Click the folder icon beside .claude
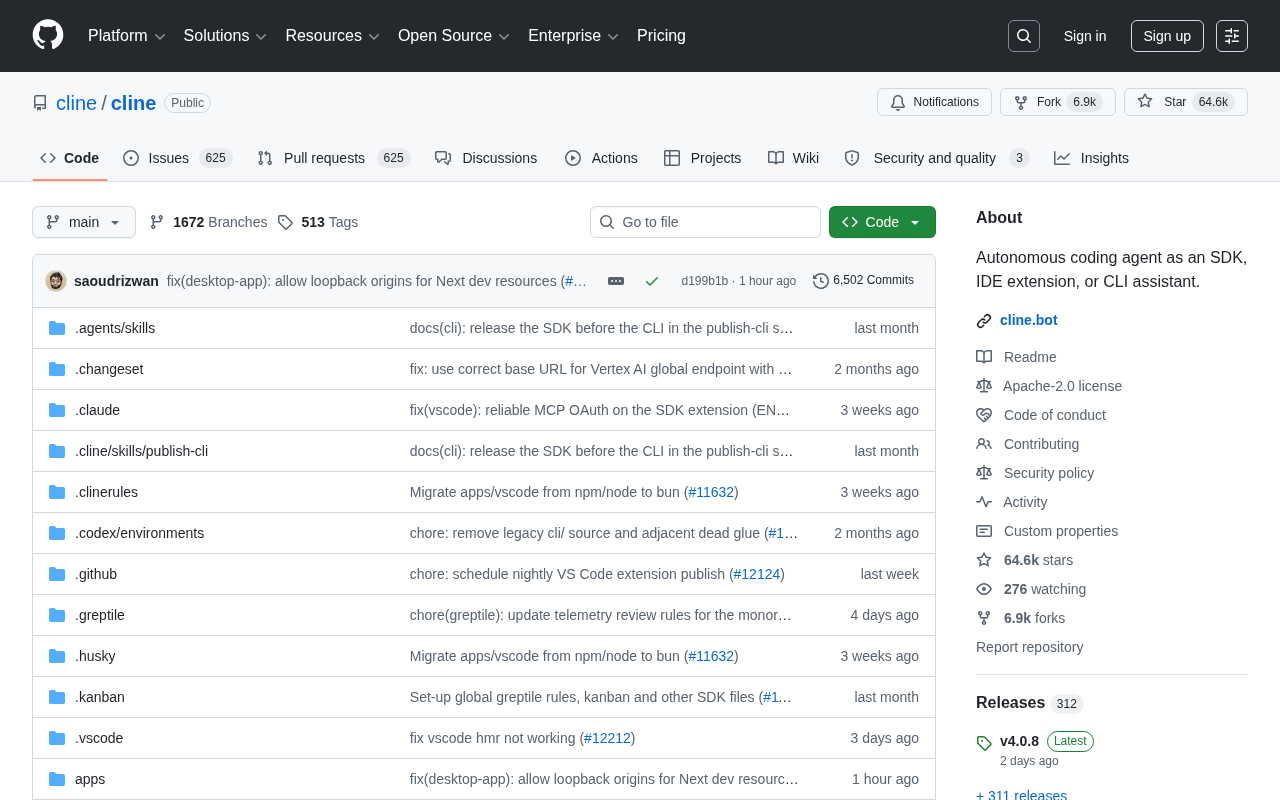Image resolution: width=1280 pixels, height=800 pixels. pos(57,410)
